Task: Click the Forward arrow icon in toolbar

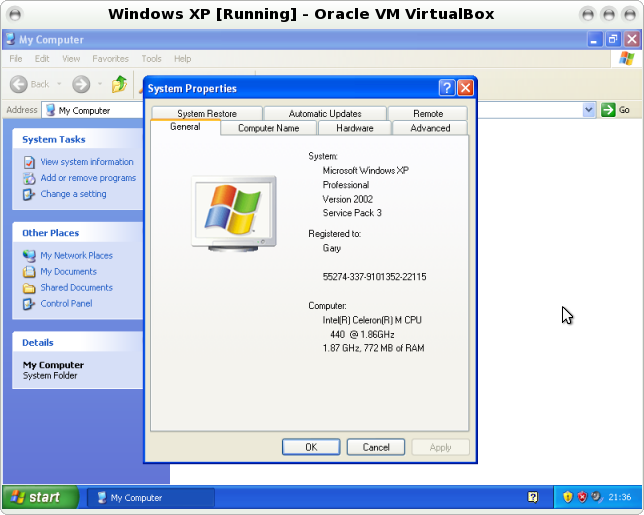Action: tap(81, 84)
